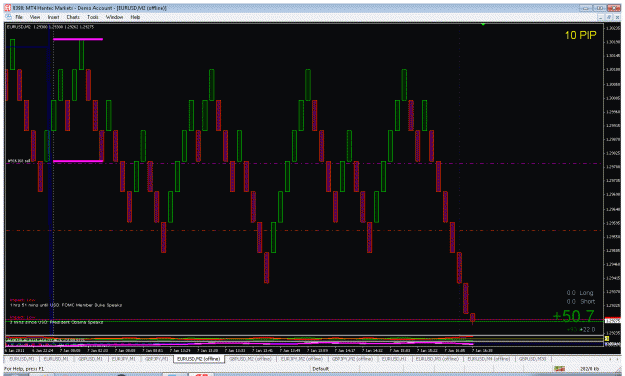Open the File menu

19,17
